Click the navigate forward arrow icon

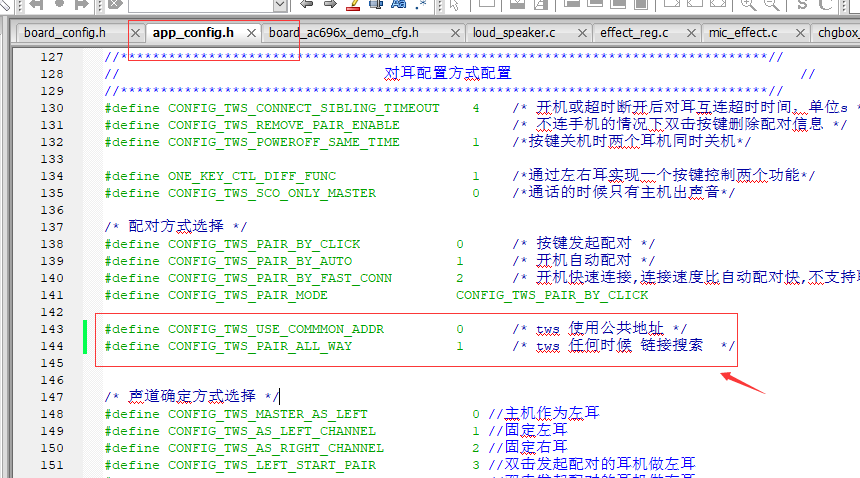330,4
